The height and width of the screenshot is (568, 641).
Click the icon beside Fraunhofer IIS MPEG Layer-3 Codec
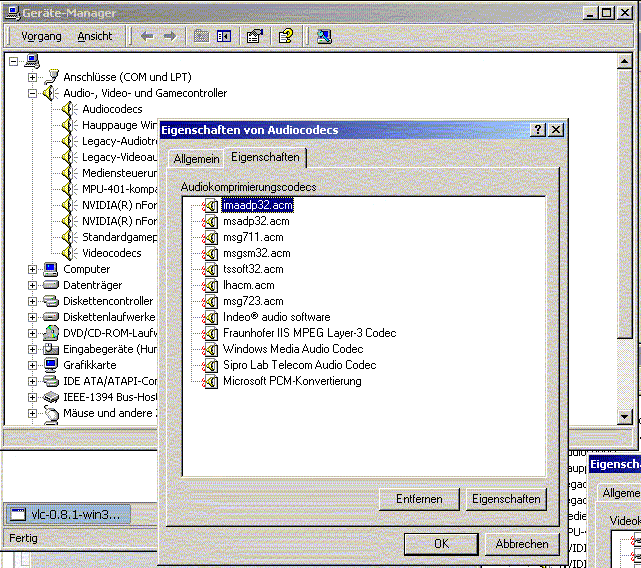coord(210,333)
